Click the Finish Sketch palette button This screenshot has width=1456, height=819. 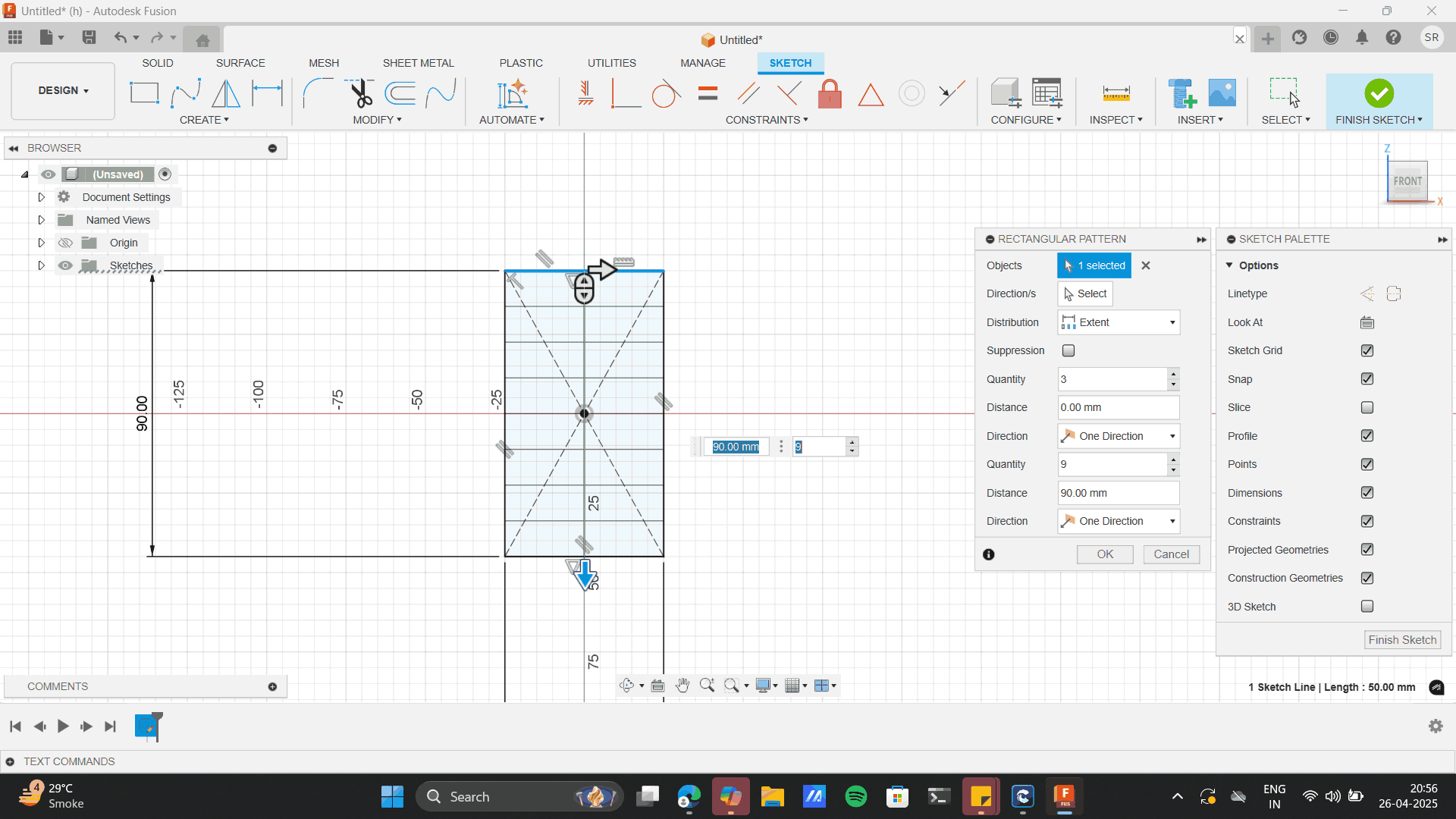[1402, 640]
